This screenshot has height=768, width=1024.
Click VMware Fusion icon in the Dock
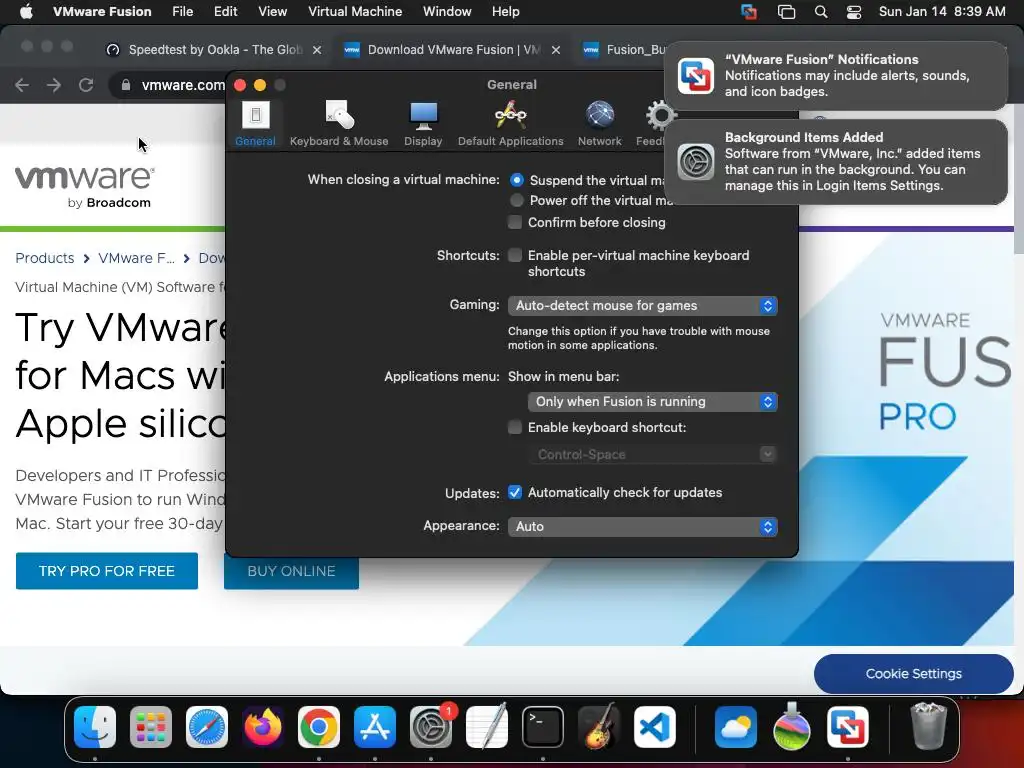(x=848, y=727)
